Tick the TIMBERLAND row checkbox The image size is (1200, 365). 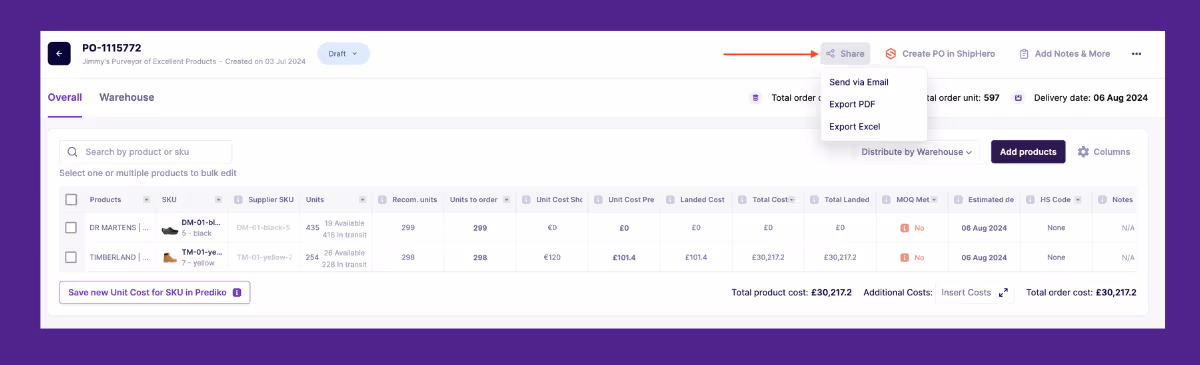(71, 257)
